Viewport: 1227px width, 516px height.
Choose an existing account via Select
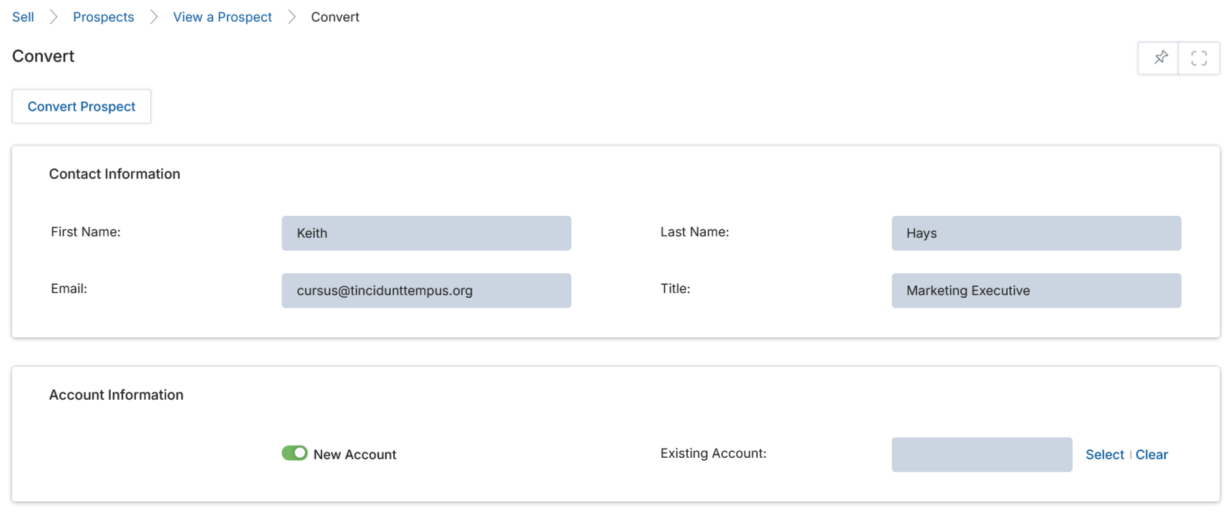click(1104, 454)
